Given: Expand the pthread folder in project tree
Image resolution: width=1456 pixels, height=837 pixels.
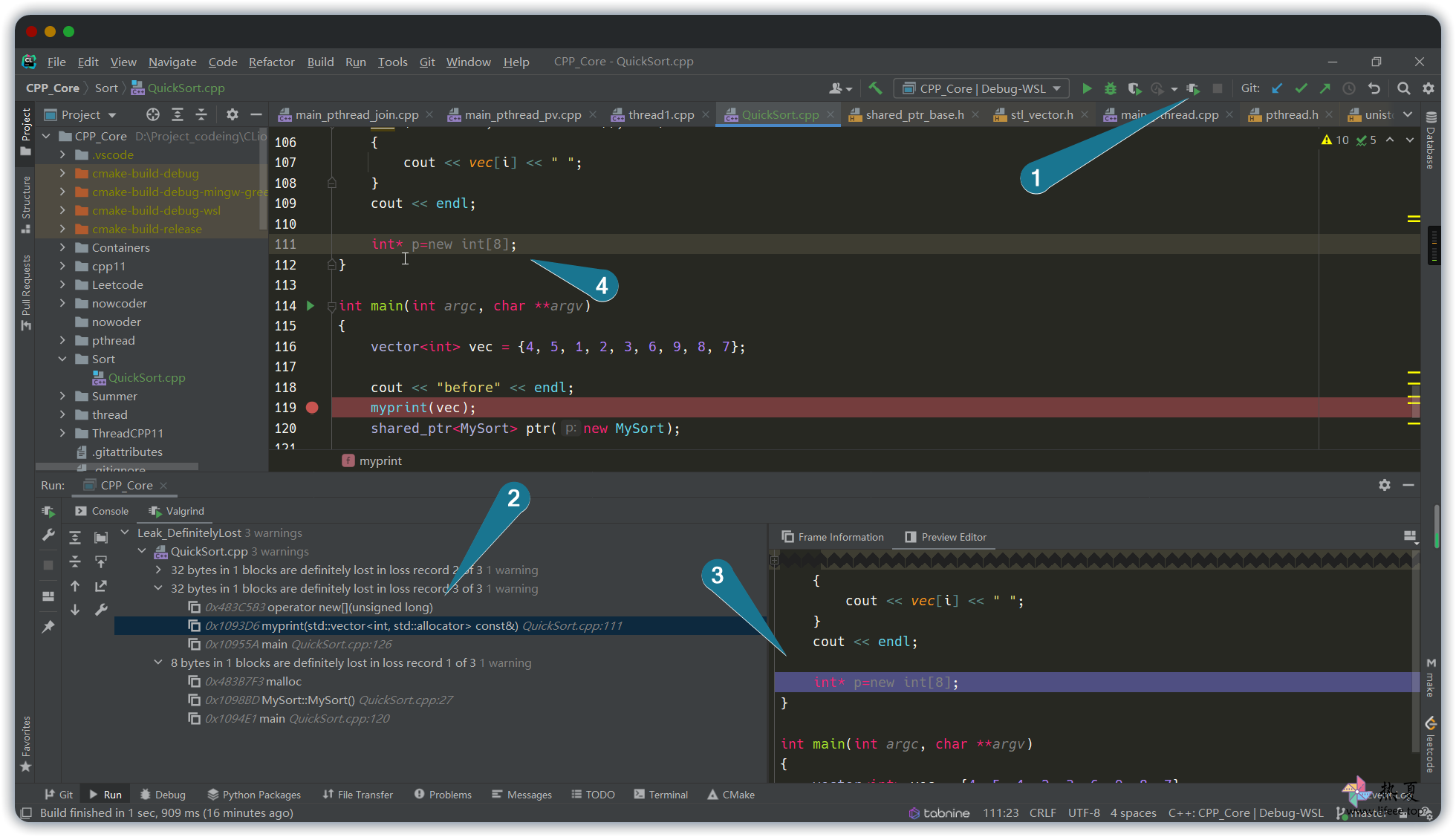Looking at the screenshot, I should (62, 340).
